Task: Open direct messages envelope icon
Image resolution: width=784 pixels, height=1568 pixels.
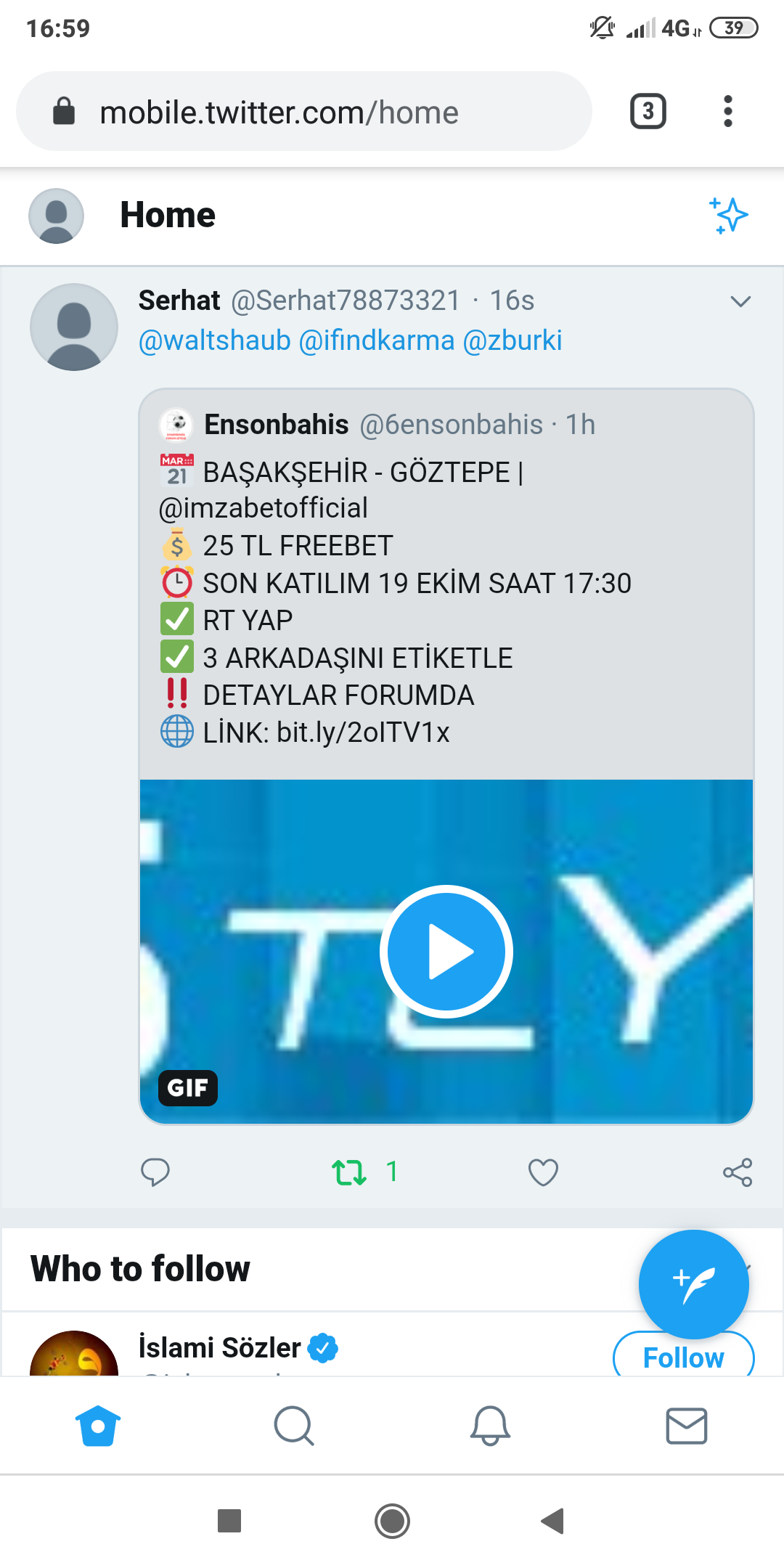Action: [x=686, y=1426]
